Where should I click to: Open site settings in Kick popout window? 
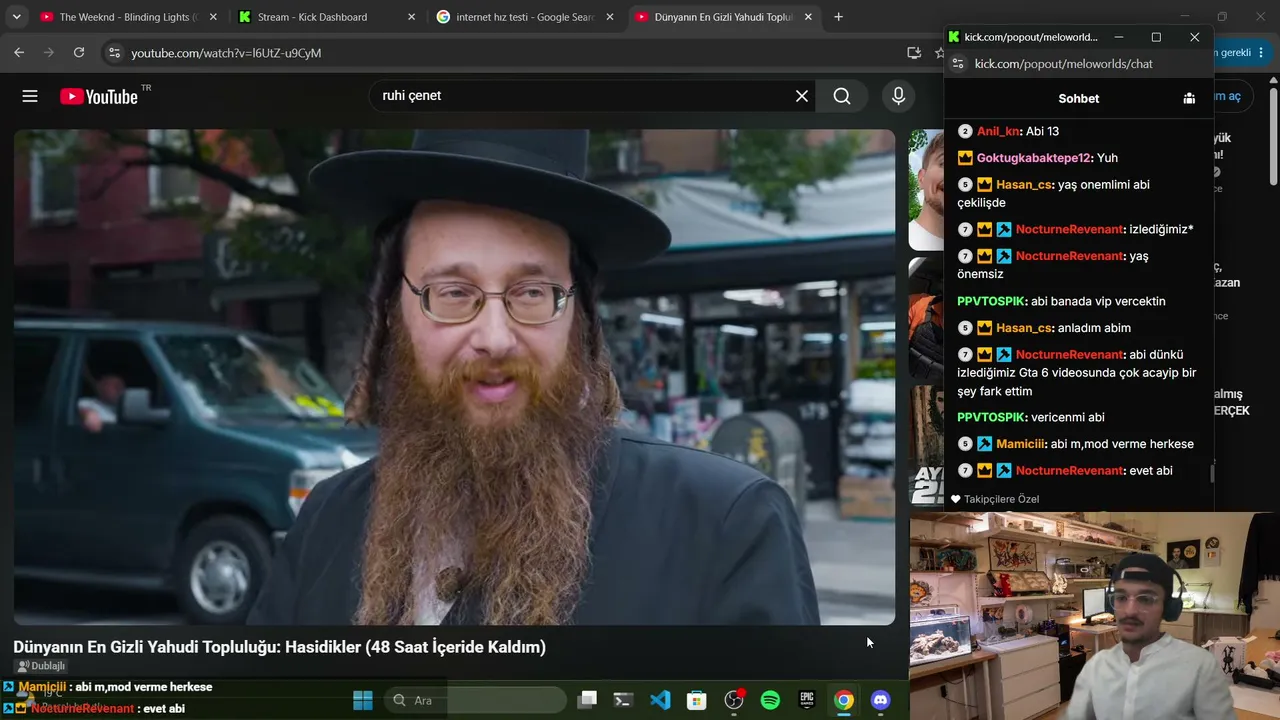(957, 64)
